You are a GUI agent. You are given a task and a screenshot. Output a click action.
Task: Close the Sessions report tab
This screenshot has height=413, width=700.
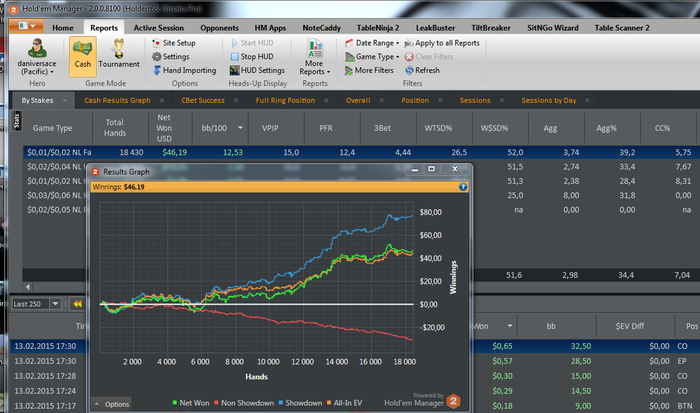(502, 100)
